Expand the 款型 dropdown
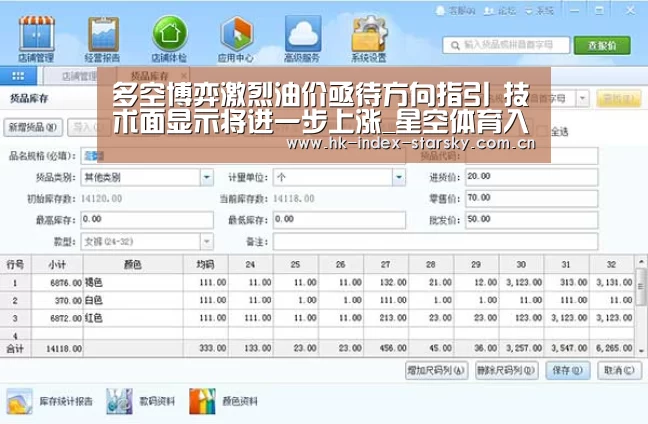 [207, 241]
